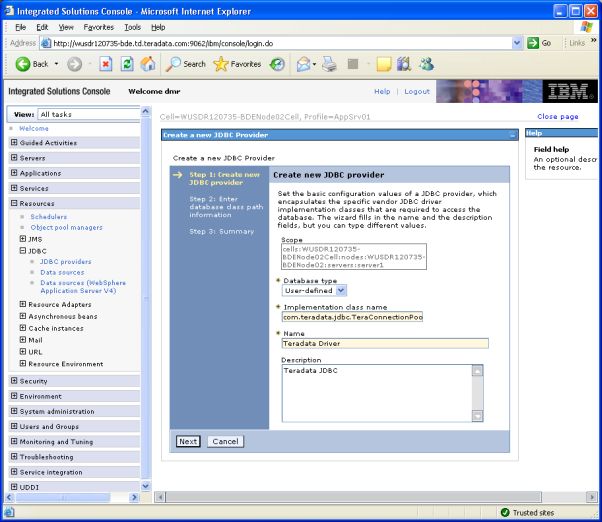Collapse the JDBC tree node
This screenshot has height=522, width=602.
tap(23, 251)
